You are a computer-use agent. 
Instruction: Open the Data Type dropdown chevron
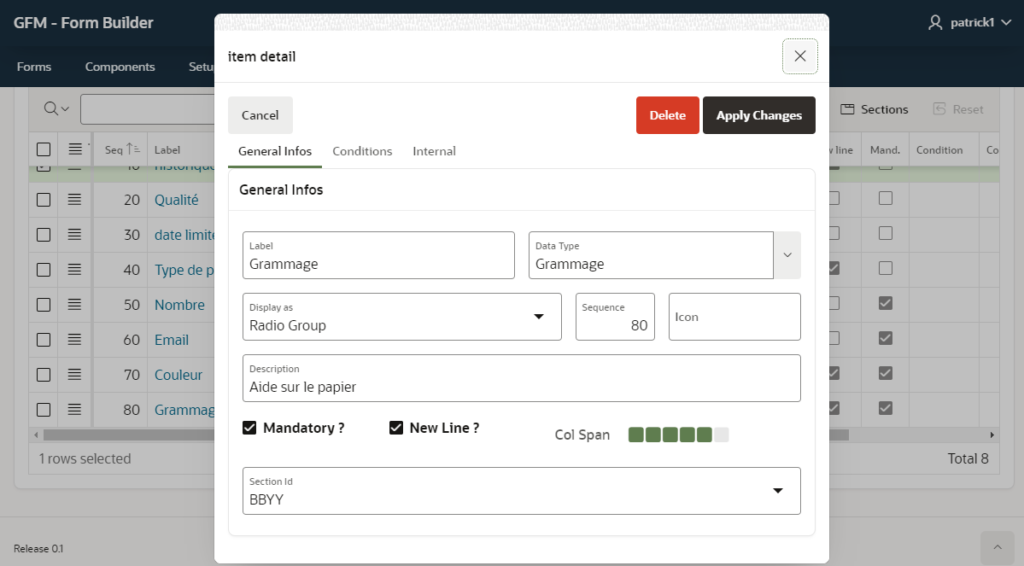(788, 255)
